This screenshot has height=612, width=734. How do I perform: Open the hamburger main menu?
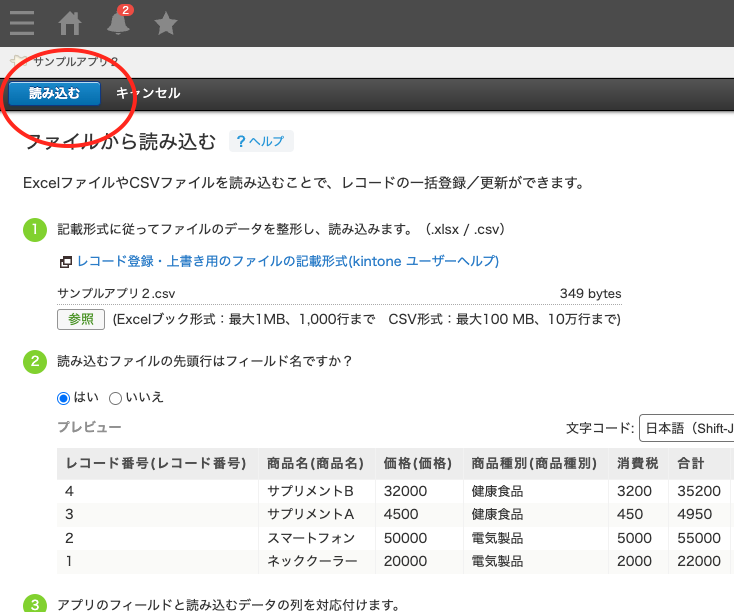(x=21, y=22)
